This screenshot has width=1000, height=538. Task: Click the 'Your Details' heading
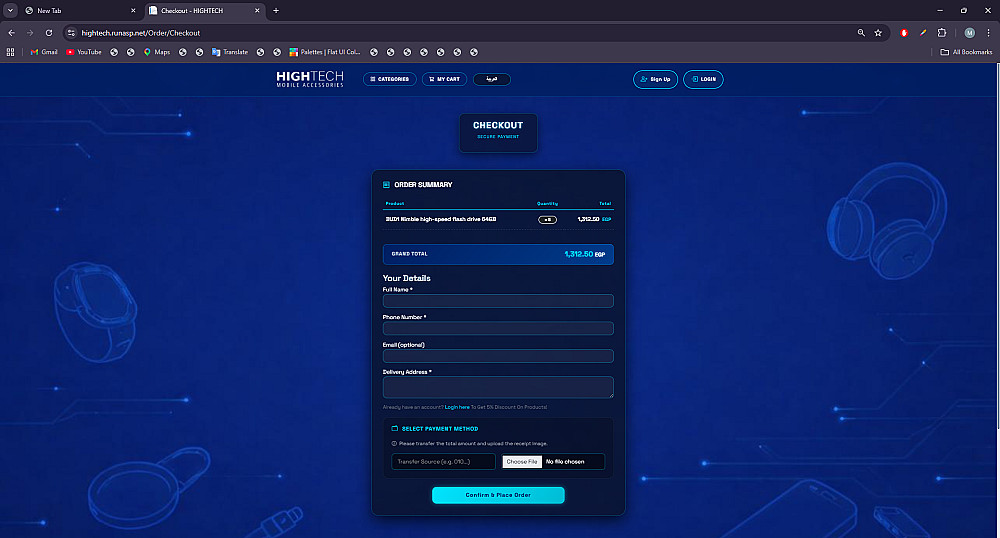pyautogui.click(x=406, y=278)
